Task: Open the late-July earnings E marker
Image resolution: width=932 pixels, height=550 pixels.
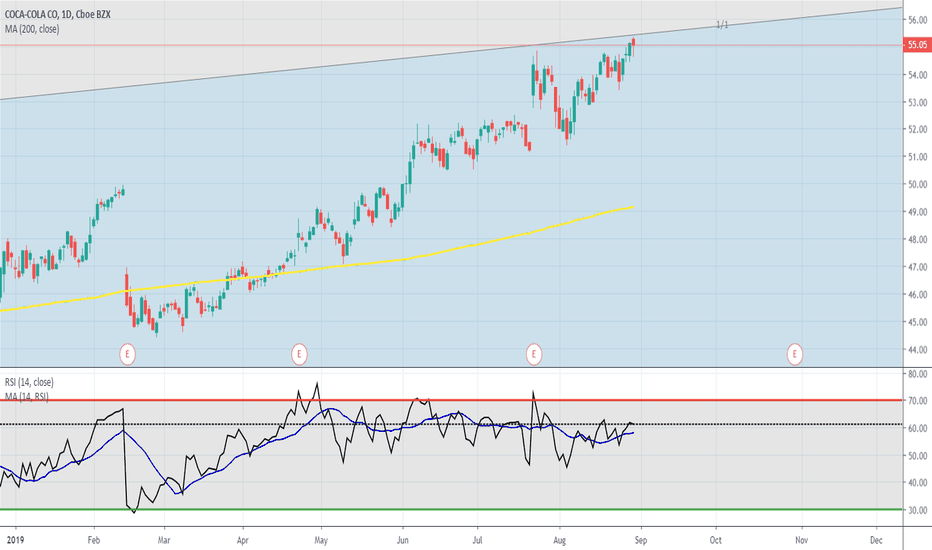Action: click(534, 354)
